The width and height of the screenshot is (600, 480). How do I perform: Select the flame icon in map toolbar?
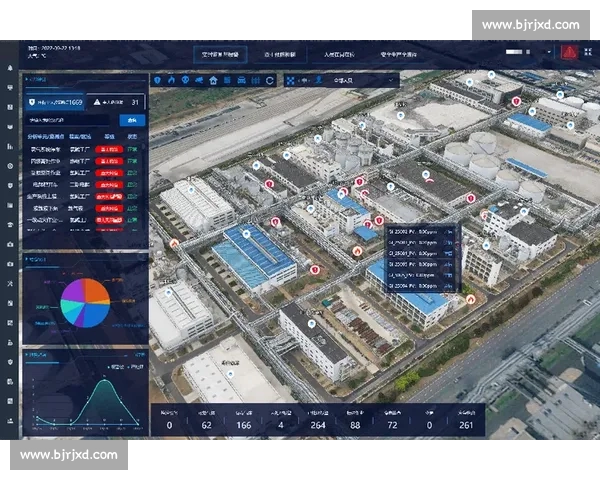[x=171, y=80]
